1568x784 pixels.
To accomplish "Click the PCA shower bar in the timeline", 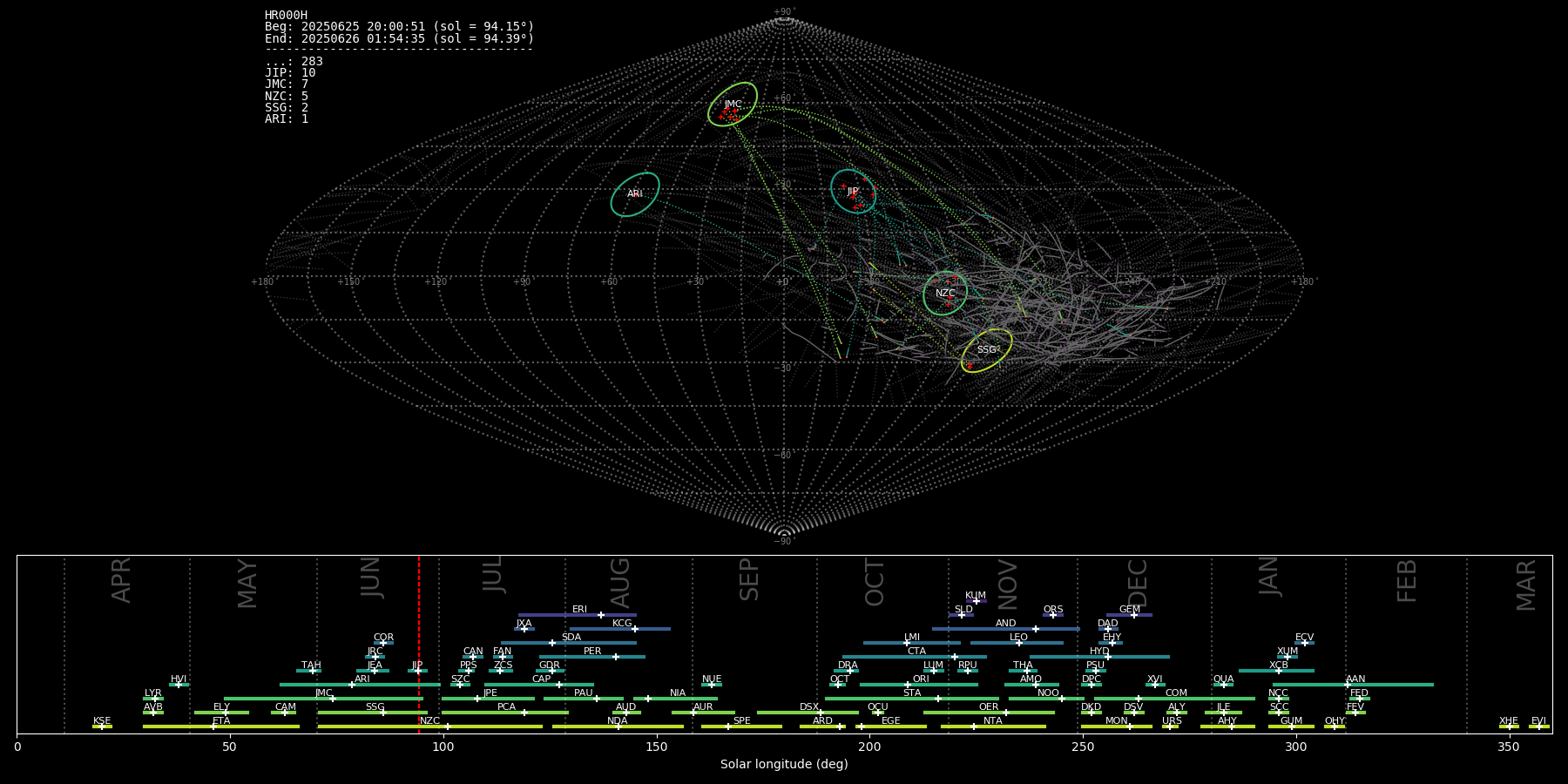I will coord(505,713).
